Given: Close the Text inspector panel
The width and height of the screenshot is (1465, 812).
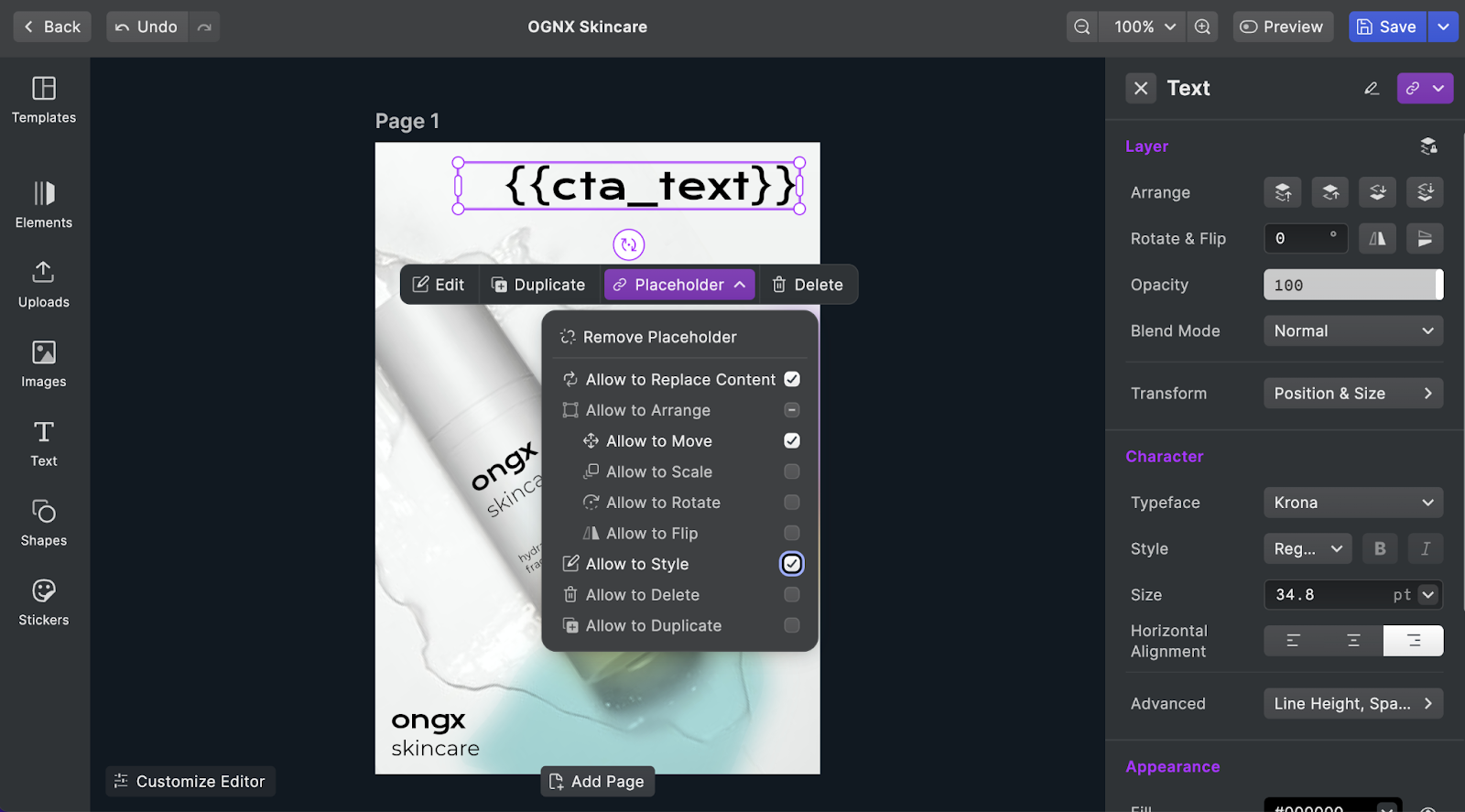Looking at the screenshot, I should 1141,88.
